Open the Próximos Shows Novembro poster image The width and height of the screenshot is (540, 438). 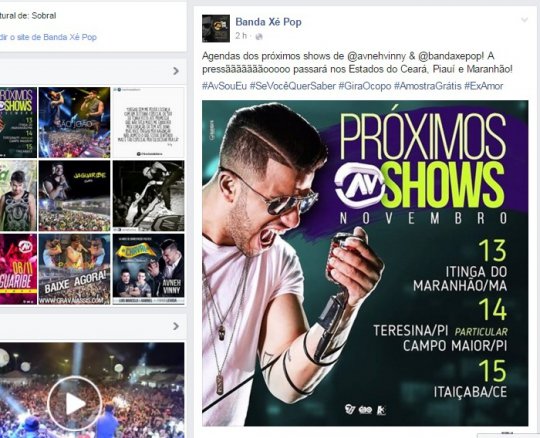[365, 263]
